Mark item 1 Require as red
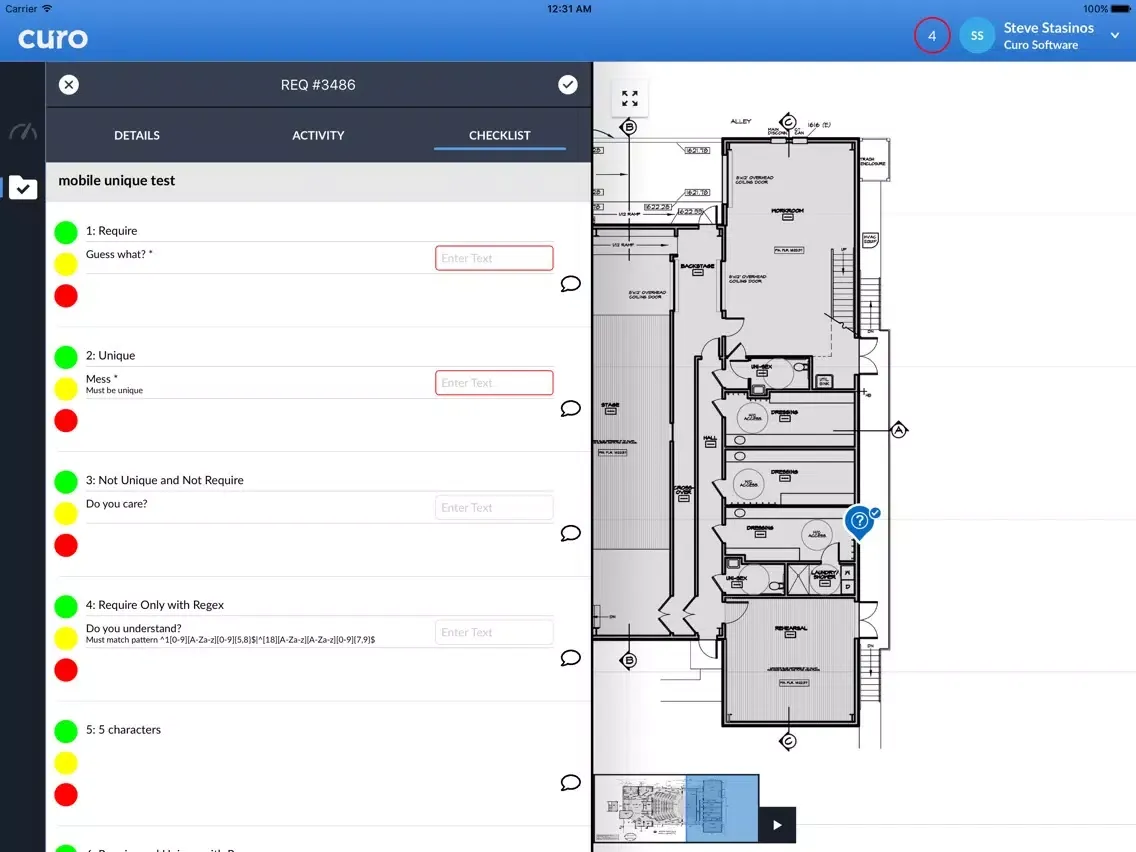This screenshot has height=852, width=1136. [66, 296]
